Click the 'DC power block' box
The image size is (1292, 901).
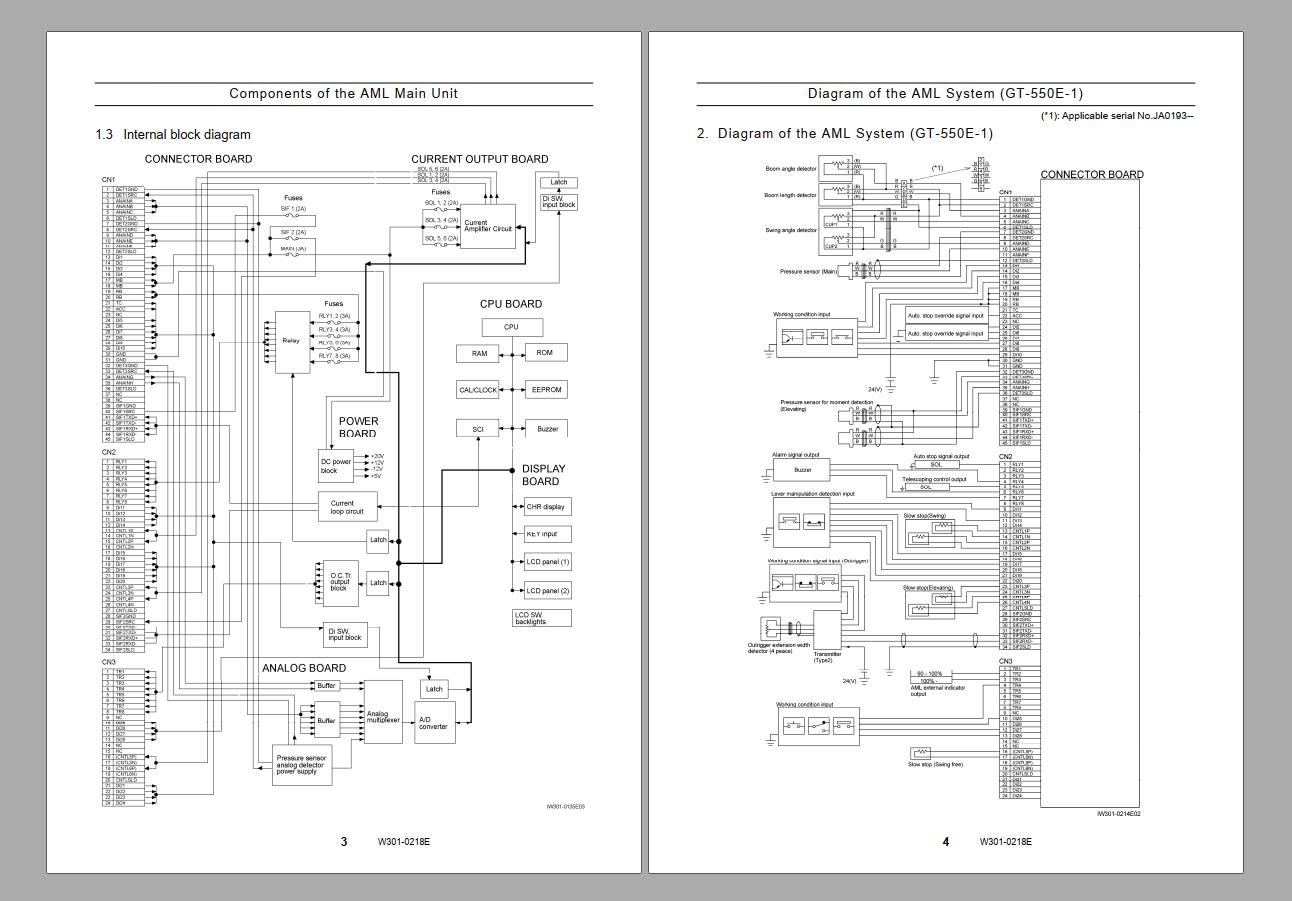click(x=335, y=466)
